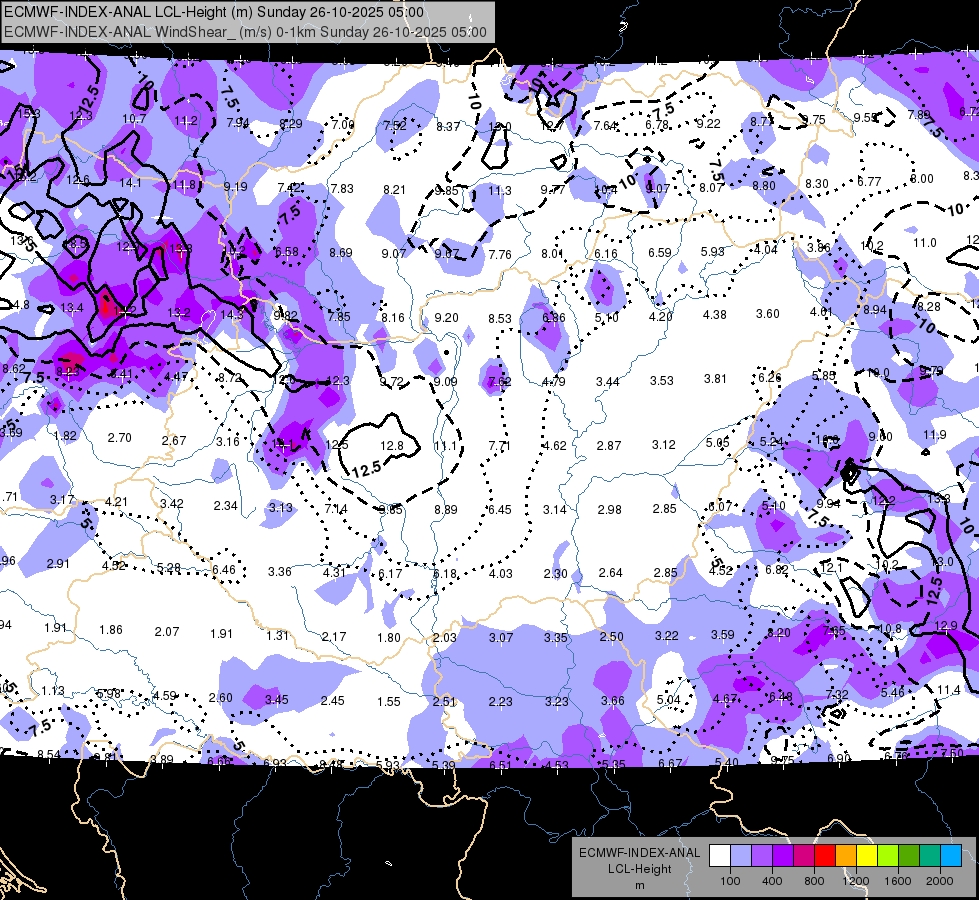This screenshot has width=979, height=900.
Task: Click the wind shear value '6.45'
Action: pos(499,510)
